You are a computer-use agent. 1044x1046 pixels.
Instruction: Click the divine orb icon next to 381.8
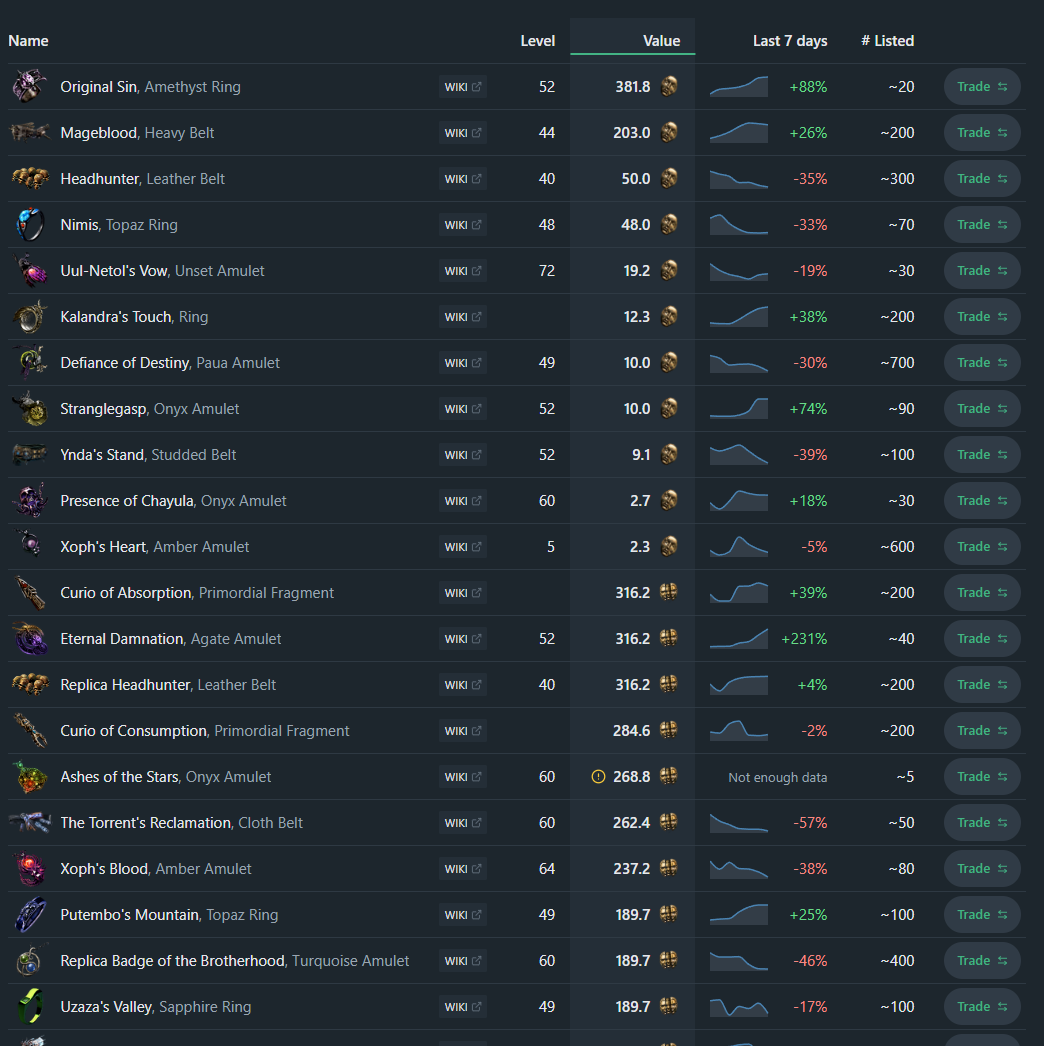[x=668, y=87]
